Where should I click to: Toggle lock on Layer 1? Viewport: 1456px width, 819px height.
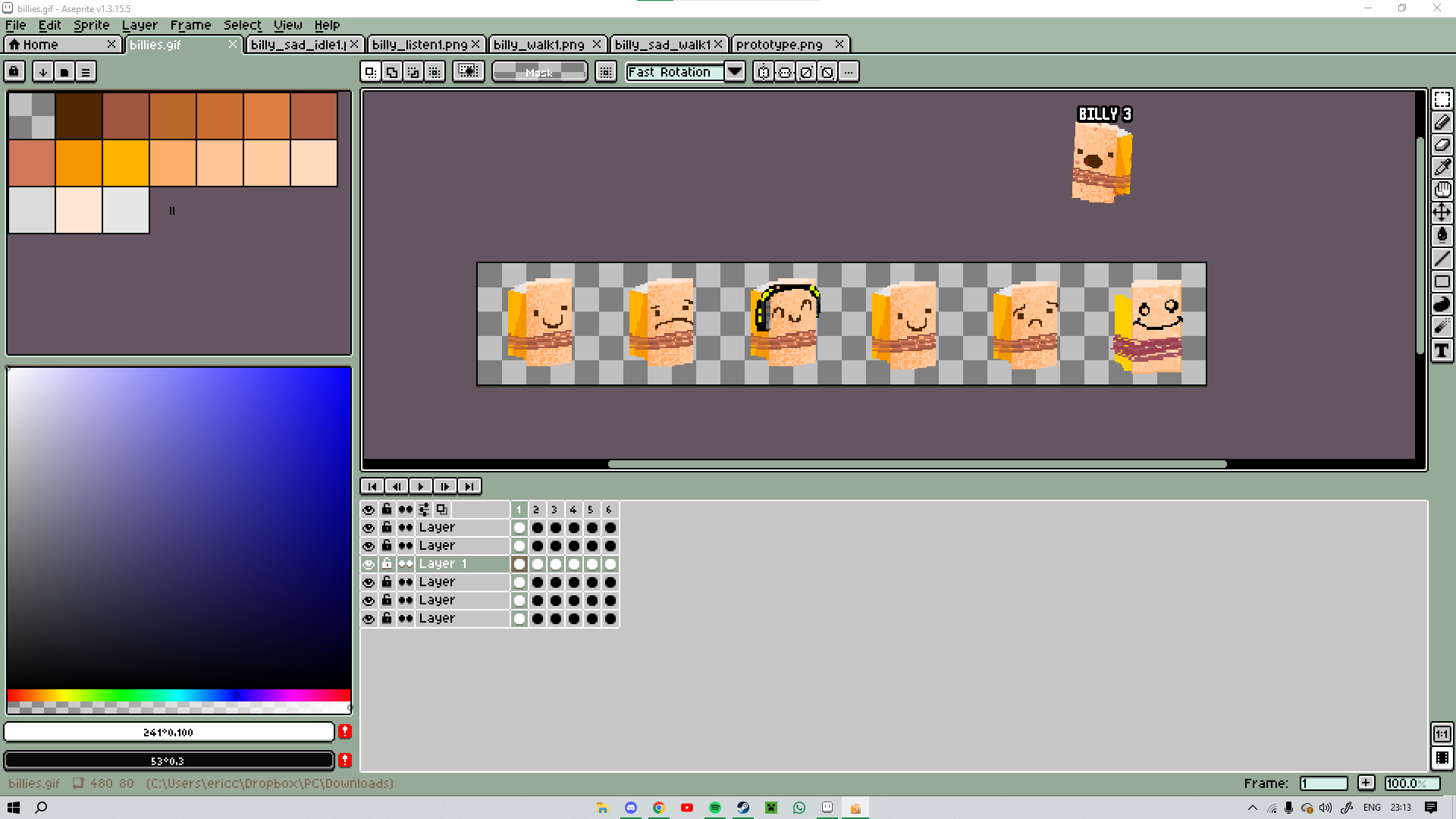(x=387, y=564)
